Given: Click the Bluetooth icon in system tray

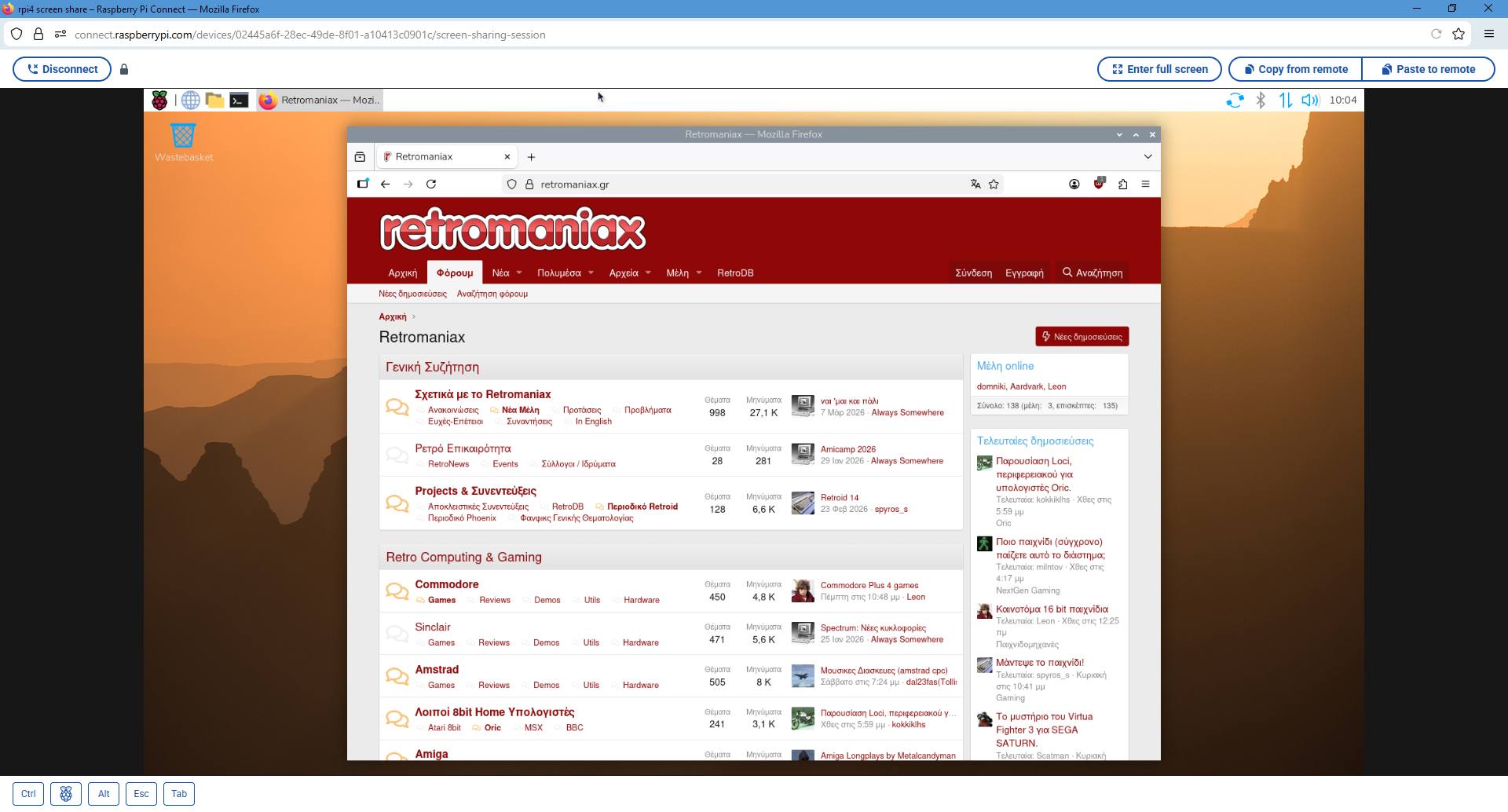Looking at the screenshot, I should (1261, 101).
